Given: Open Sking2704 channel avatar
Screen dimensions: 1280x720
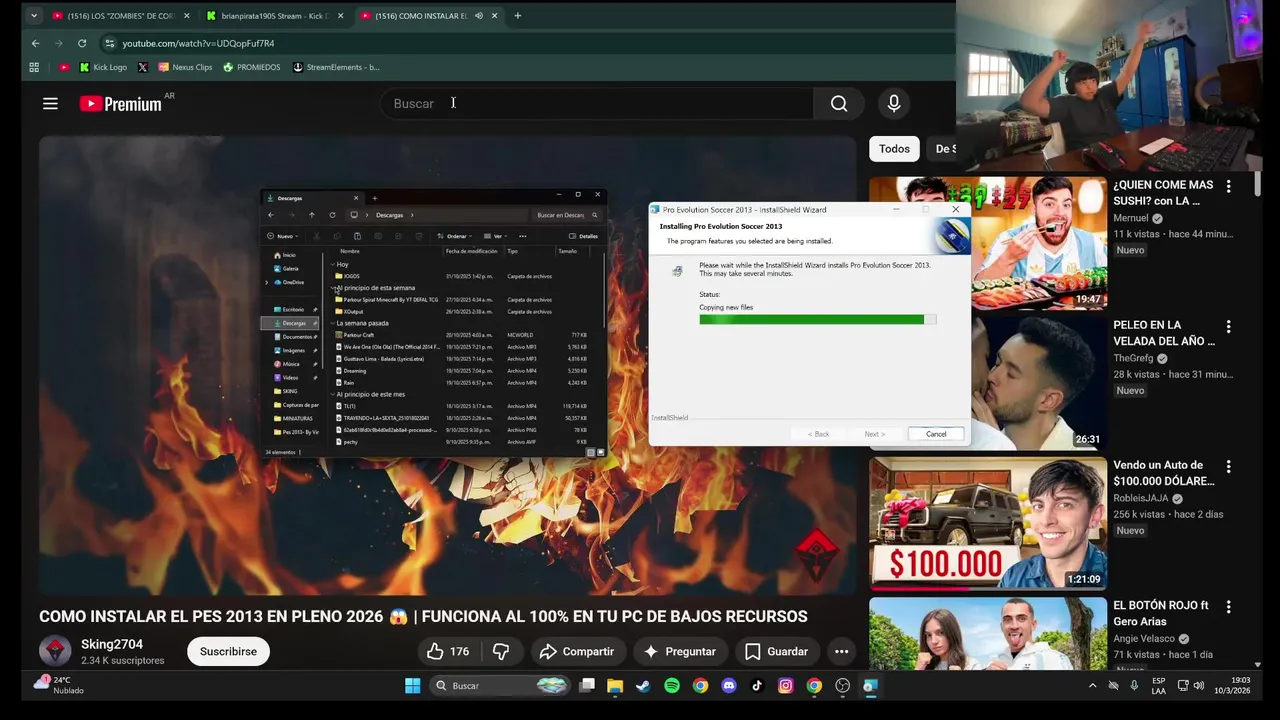Looking at the screenshot, I should 55,651.
